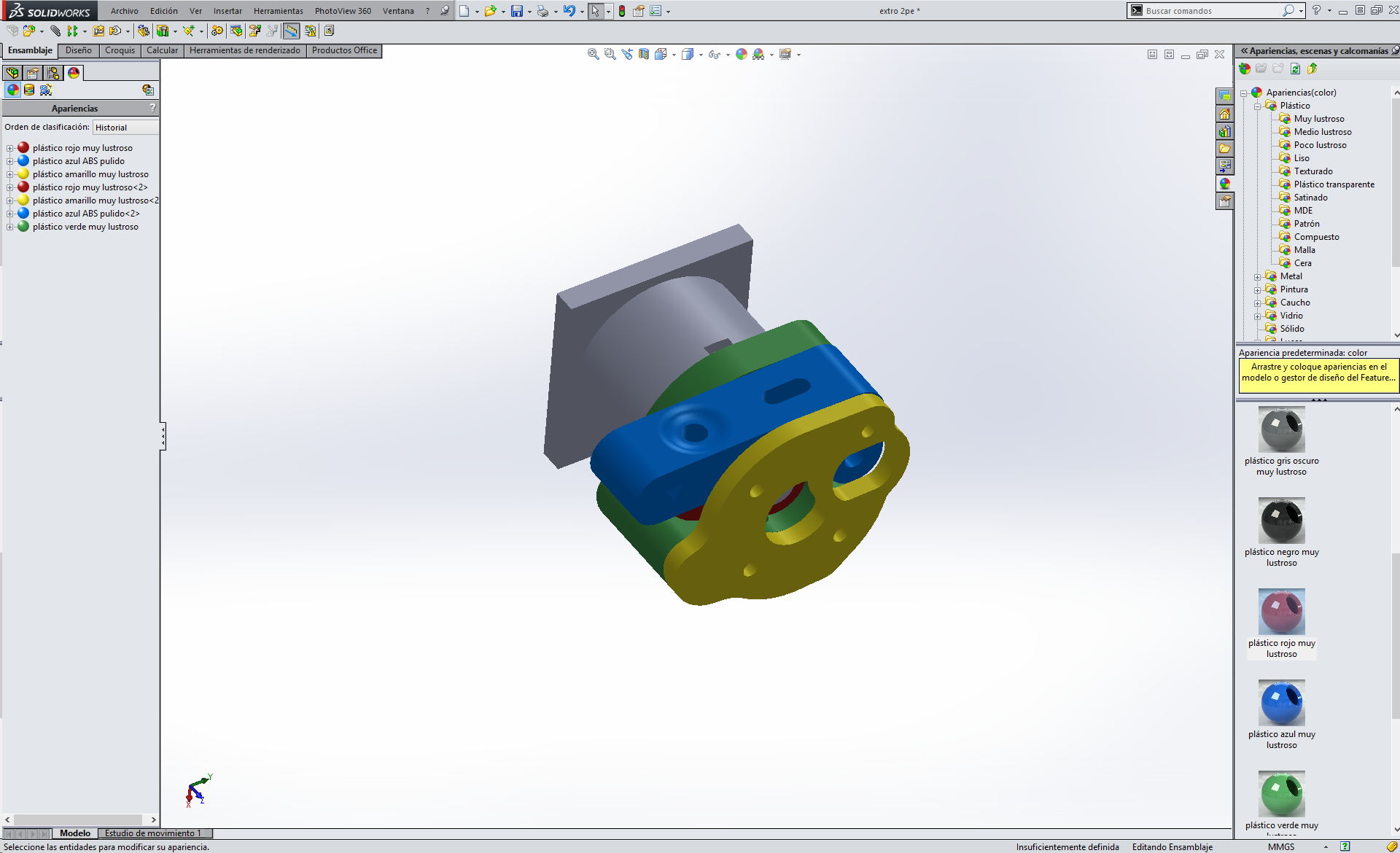1400x853 pixels.
Task: Collapse the Apariencias(color) tree node
Action: click(1244, 93)
